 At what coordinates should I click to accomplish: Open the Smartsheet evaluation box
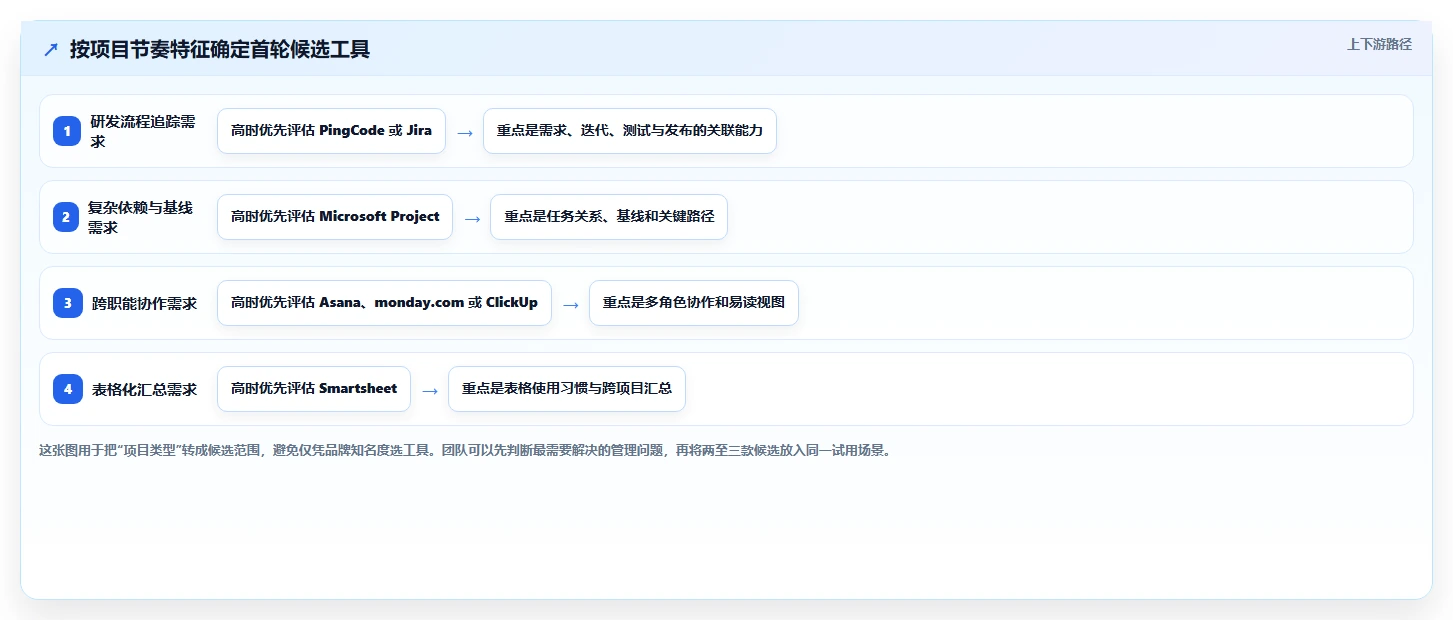tap(314, 389)
